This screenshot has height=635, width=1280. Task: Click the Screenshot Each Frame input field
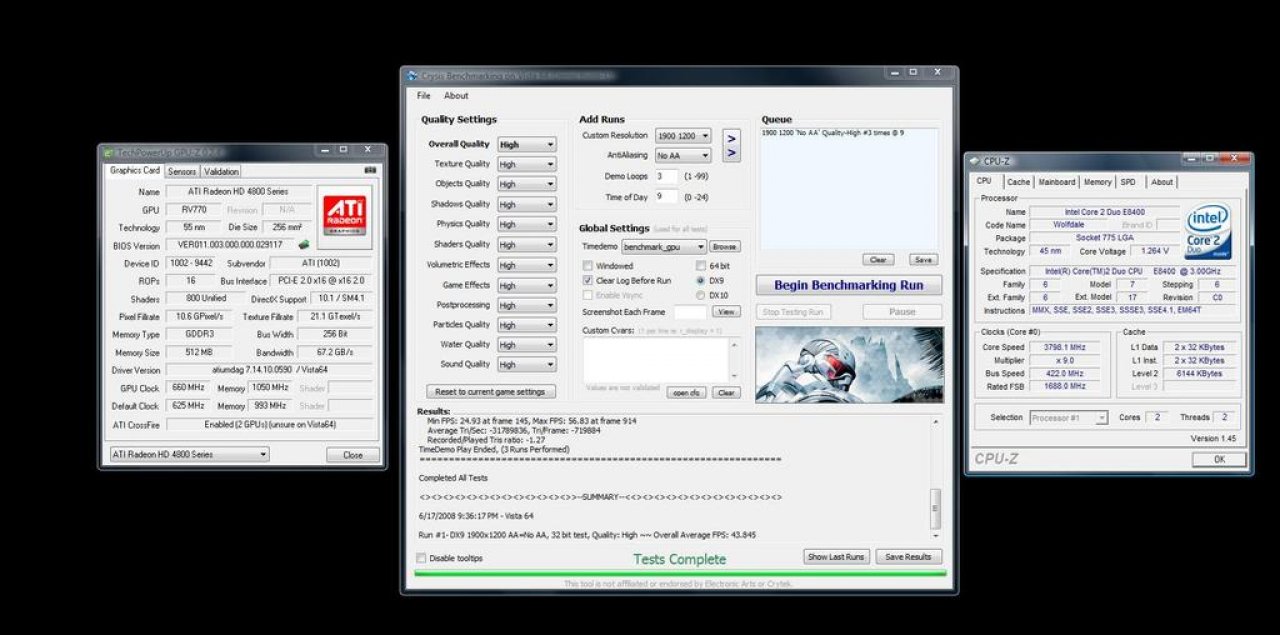pyautogui.click(x=691, y=312)
